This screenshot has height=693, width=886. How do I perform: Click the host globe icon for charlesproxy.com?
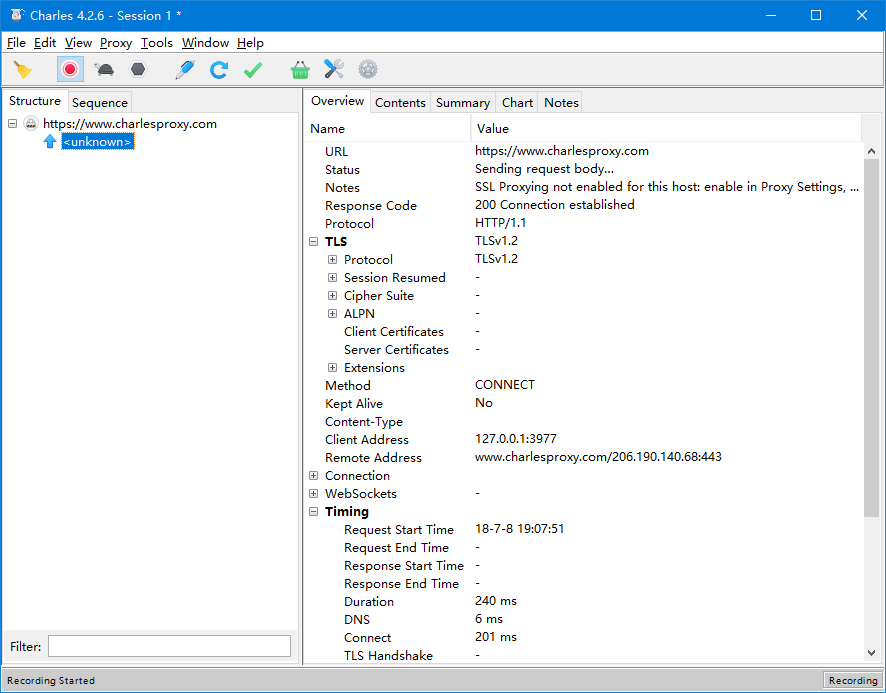coord(31,123)
